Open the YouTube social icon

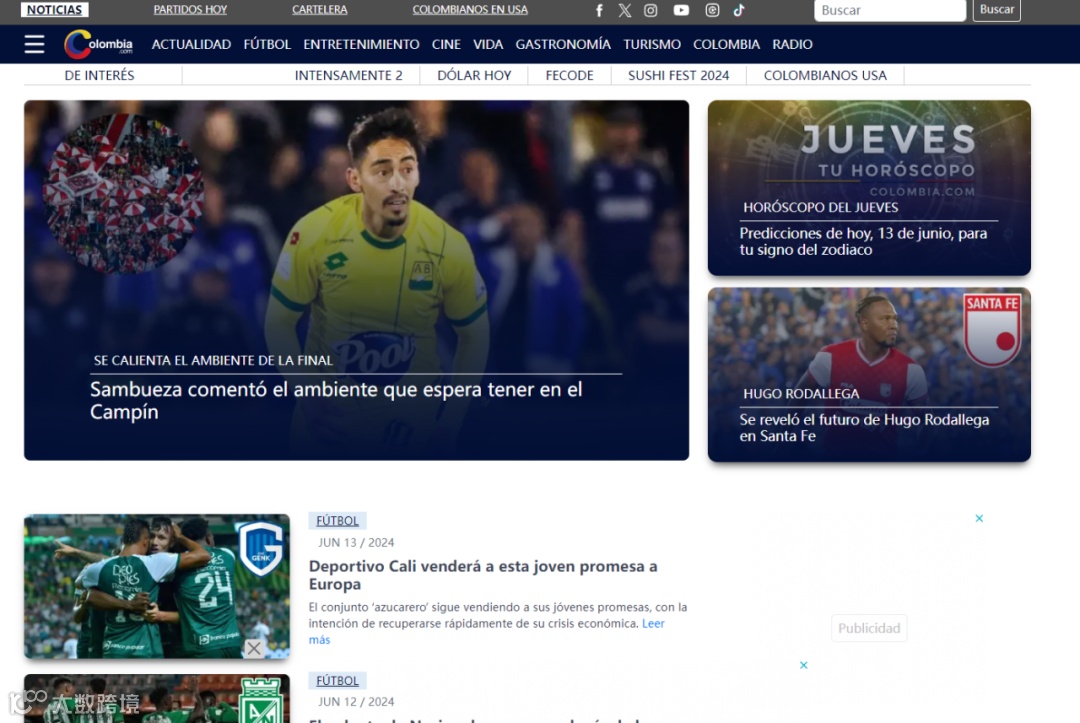pyautogui.click(x=681, y=10)
